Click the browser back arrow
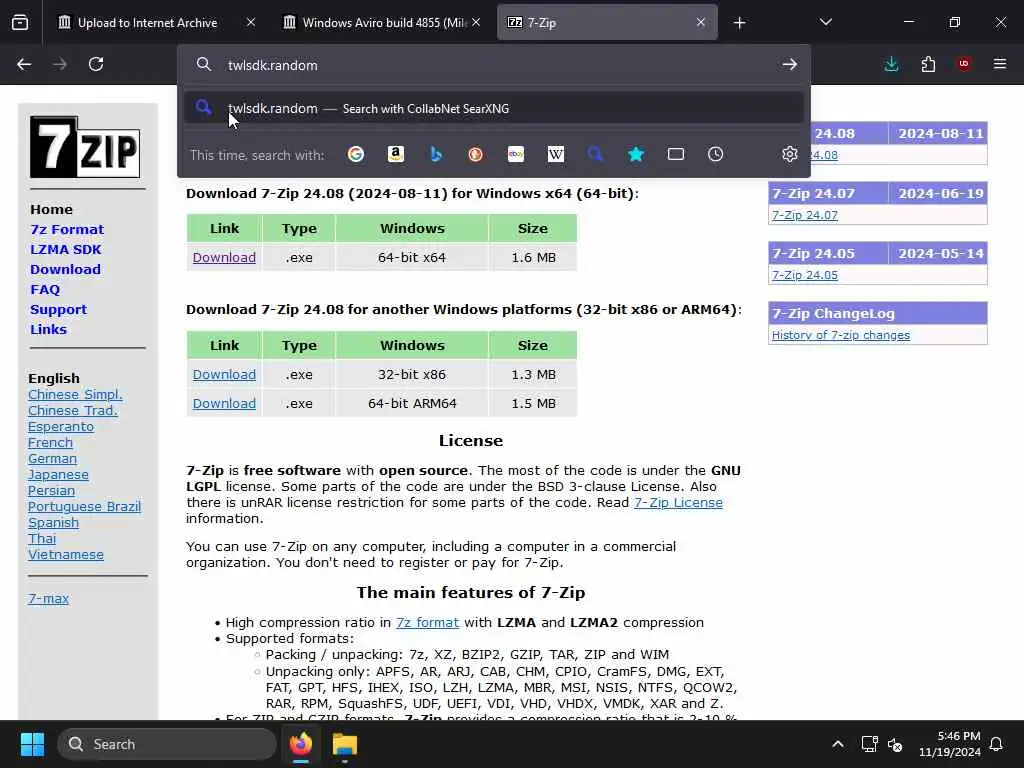 click(24, 64)
